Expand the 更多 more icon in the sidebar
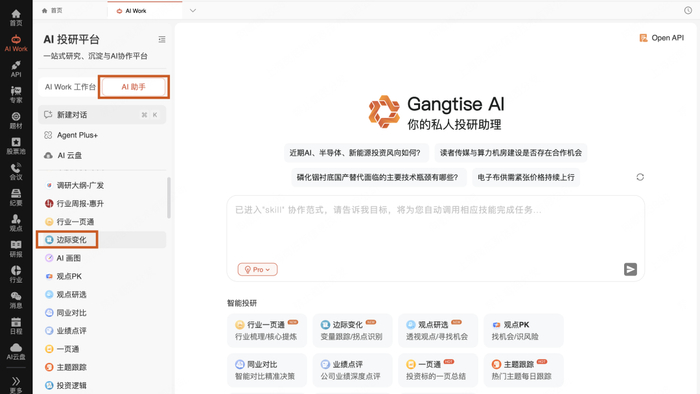Viewport: 700px width, 394px height. pyautogui.click(x=16, y=385)
